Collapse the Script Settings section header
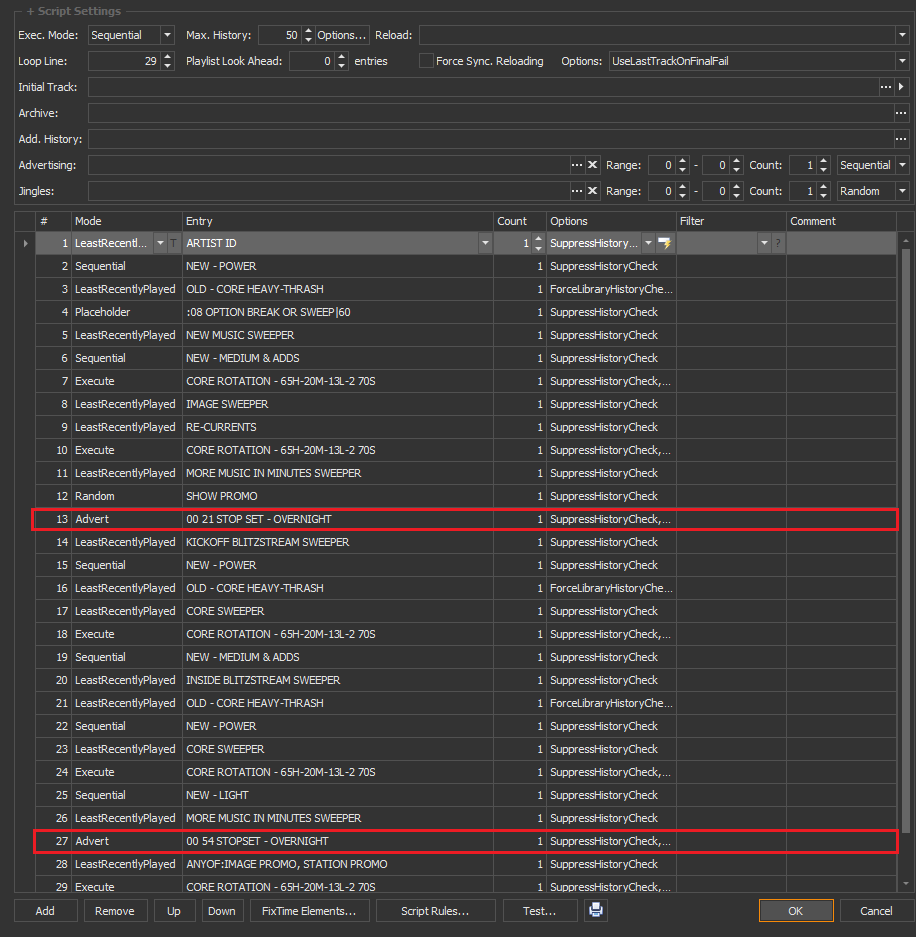The width and height of the screenshot is (916, 937). tap(73, 11)
